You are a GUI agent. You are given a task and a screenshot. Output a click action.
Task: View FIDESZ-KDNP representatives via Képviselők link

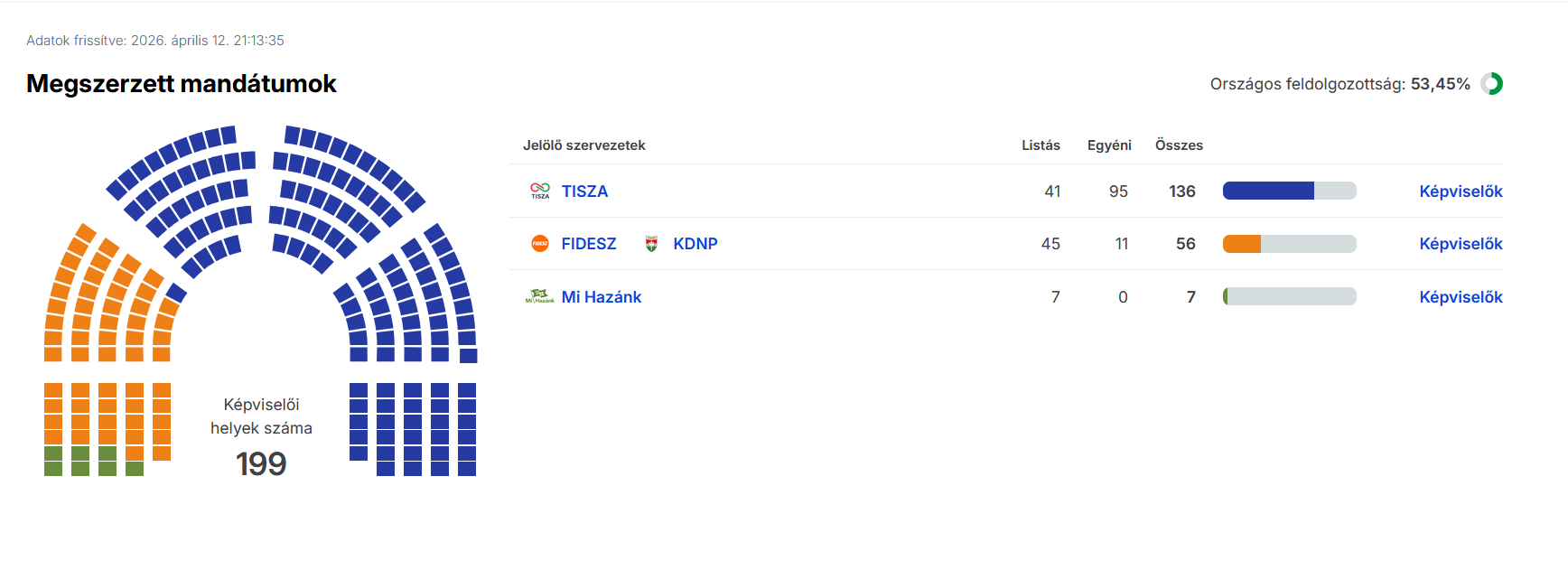click(1461, 244)
